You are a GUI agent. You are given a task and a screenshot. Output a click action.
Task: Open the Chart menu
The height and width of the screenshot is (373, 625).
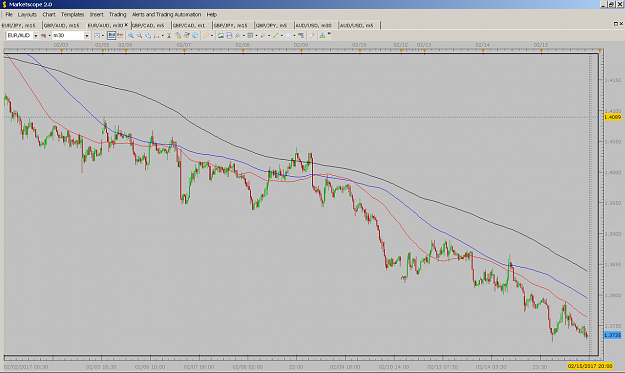pyautogui.click(x=49, y=14)
